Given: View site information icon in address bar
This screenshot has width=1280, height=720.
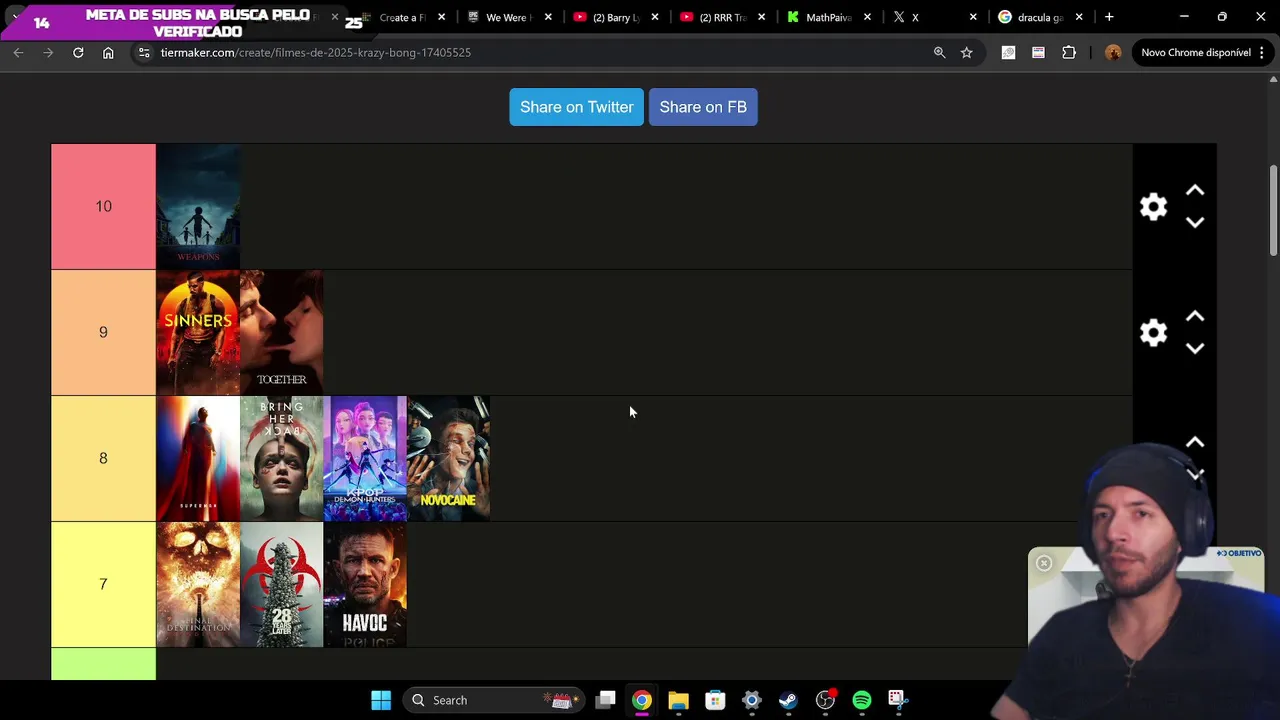Looking at the screenshot, I should tap(143, 52).
